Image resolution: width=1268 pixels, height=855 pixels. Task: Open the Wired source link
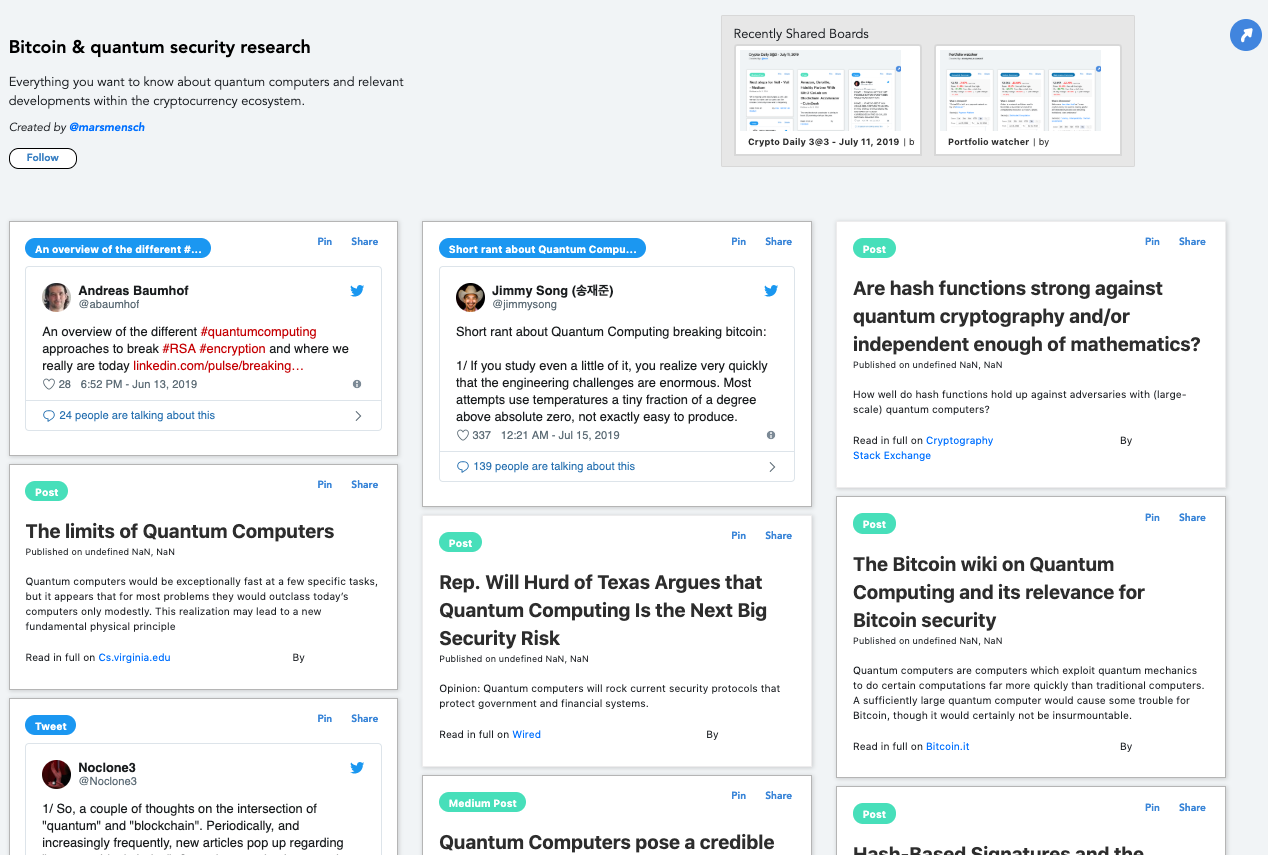[527, 735]
